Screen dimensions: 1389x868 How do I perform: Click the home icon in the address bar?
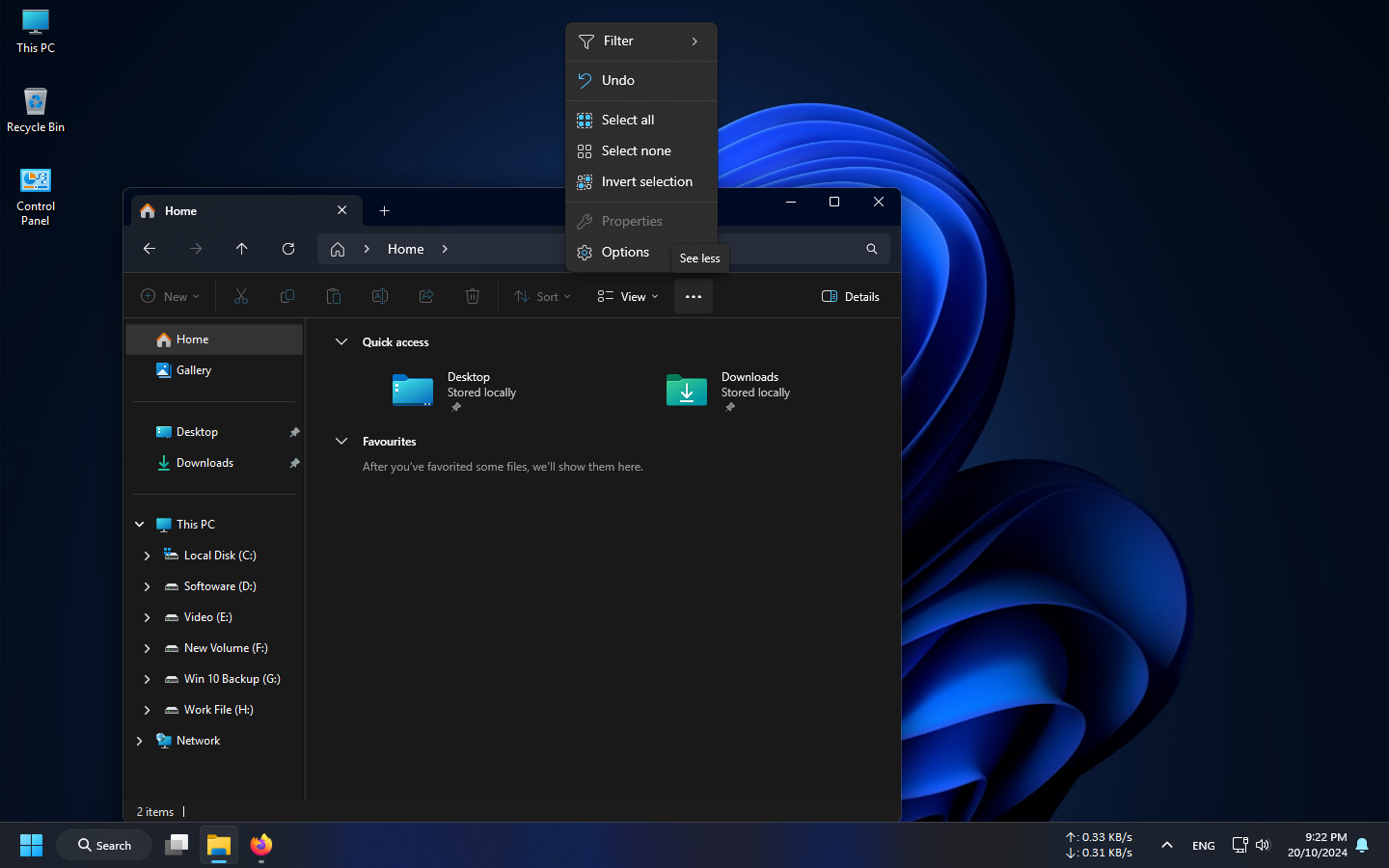(x=338, y=249)
